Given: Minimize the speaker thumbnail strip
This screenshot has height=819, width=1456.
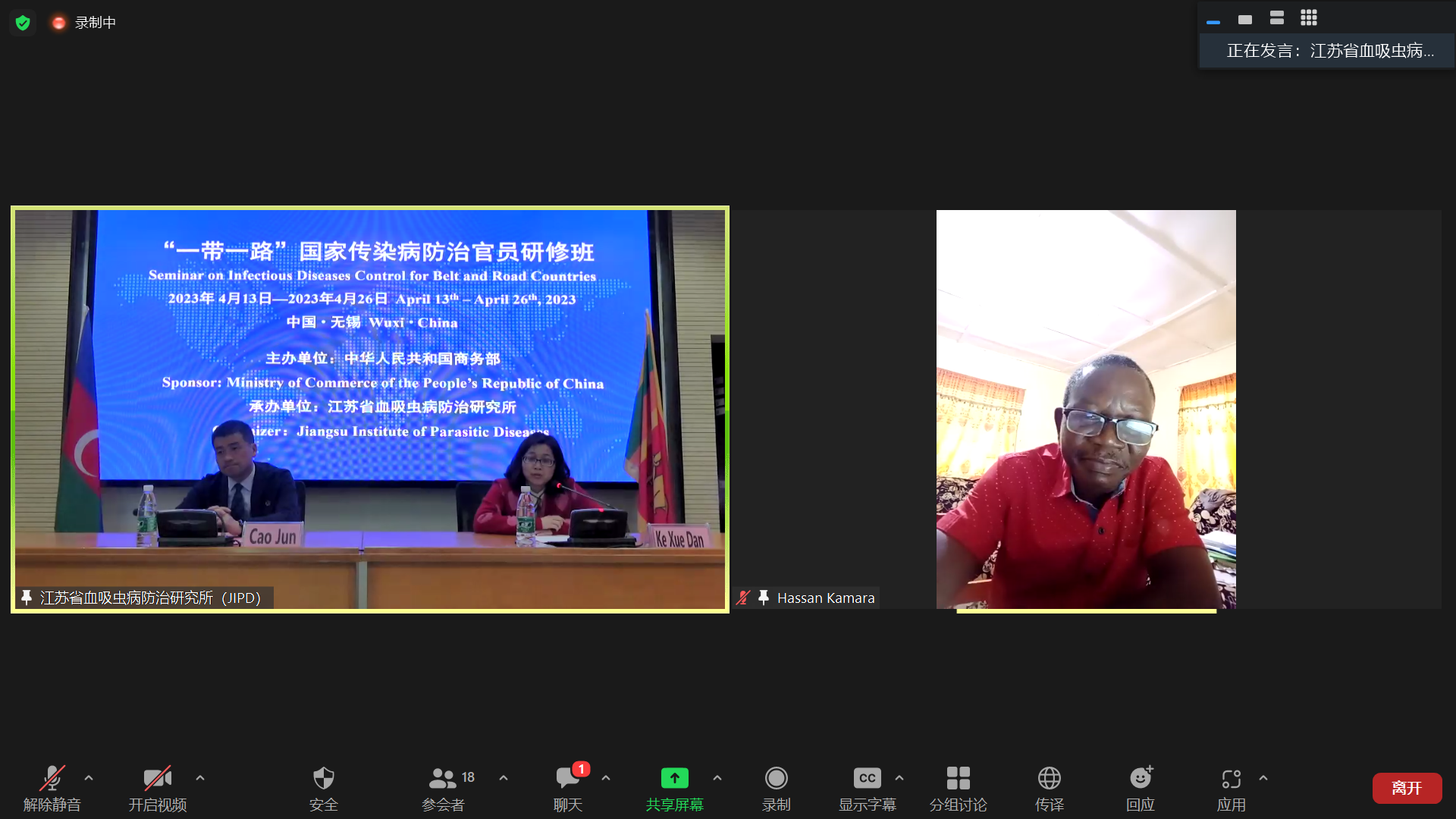Looking at the screenshot, I should (x=1213, y=21).
